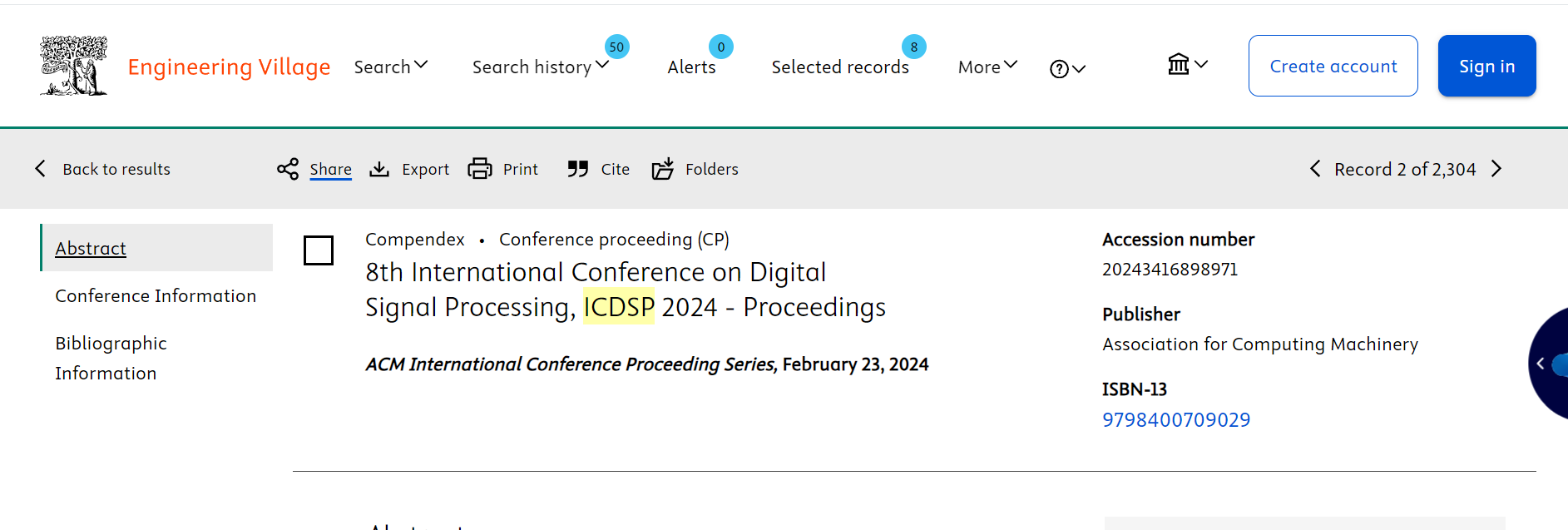1568x530 pixels.
Task: Click the selected records badge 8
Action: [x=914, y=47]
